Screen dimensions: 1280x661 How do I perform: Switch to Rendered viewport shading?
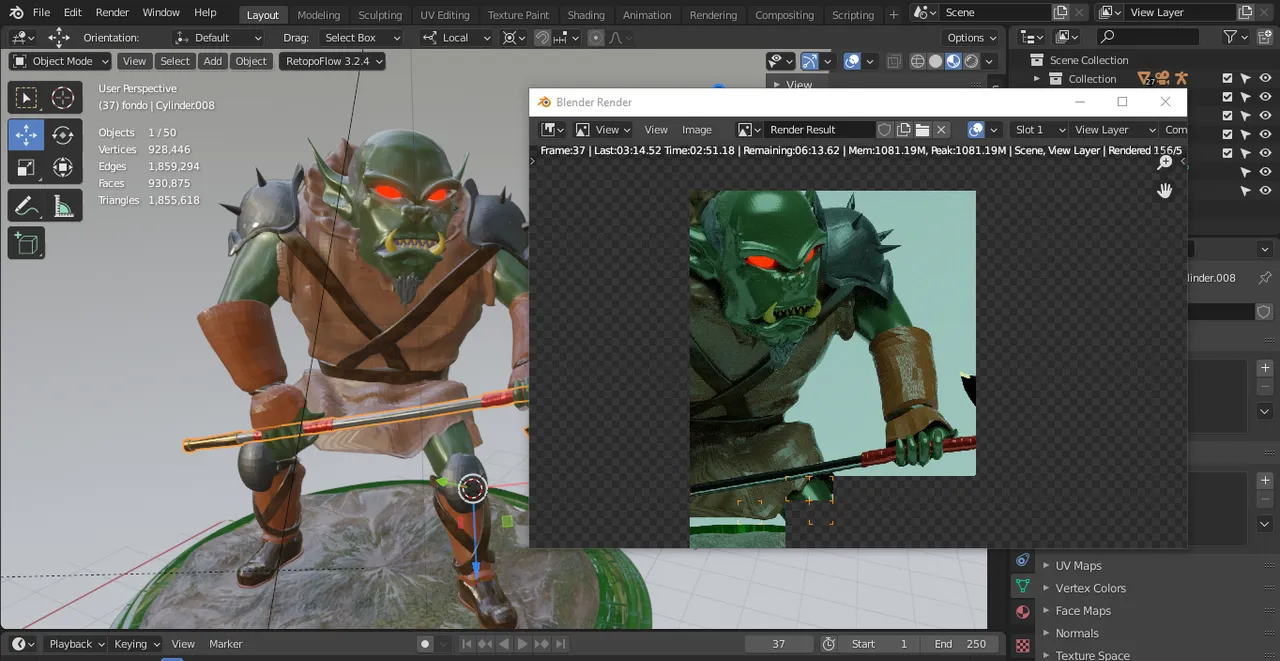[971, 61]
